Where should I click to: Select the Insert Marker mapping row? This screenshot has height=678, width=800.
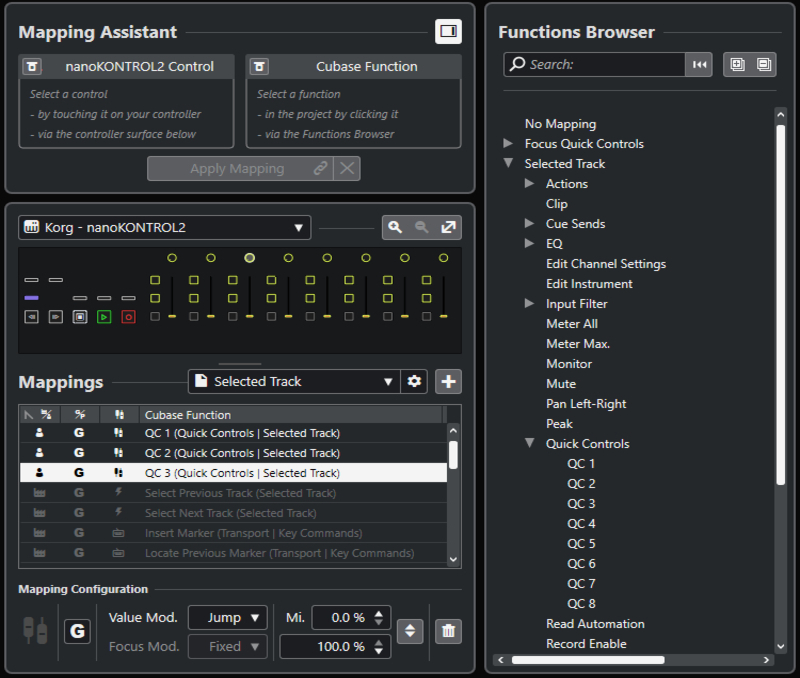pos(233,533)
